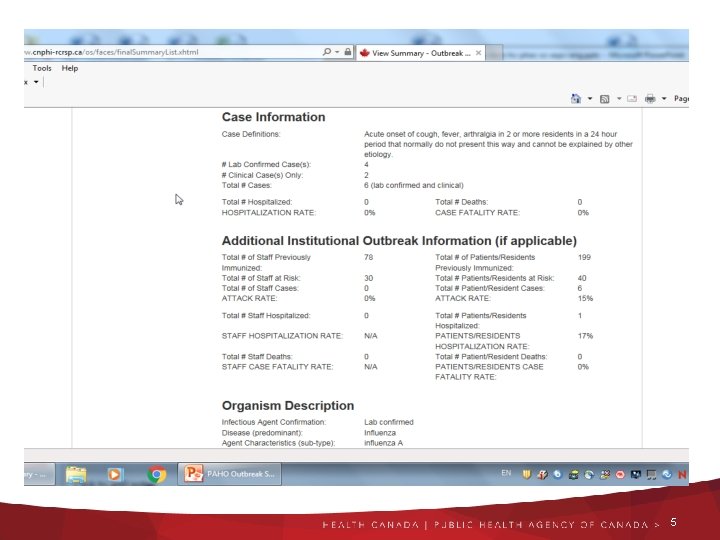Image resolution: width=720 pixels, height=540 pixels.
Task: Click the Total # Staff Deaths label
Action: click(257, 357)
